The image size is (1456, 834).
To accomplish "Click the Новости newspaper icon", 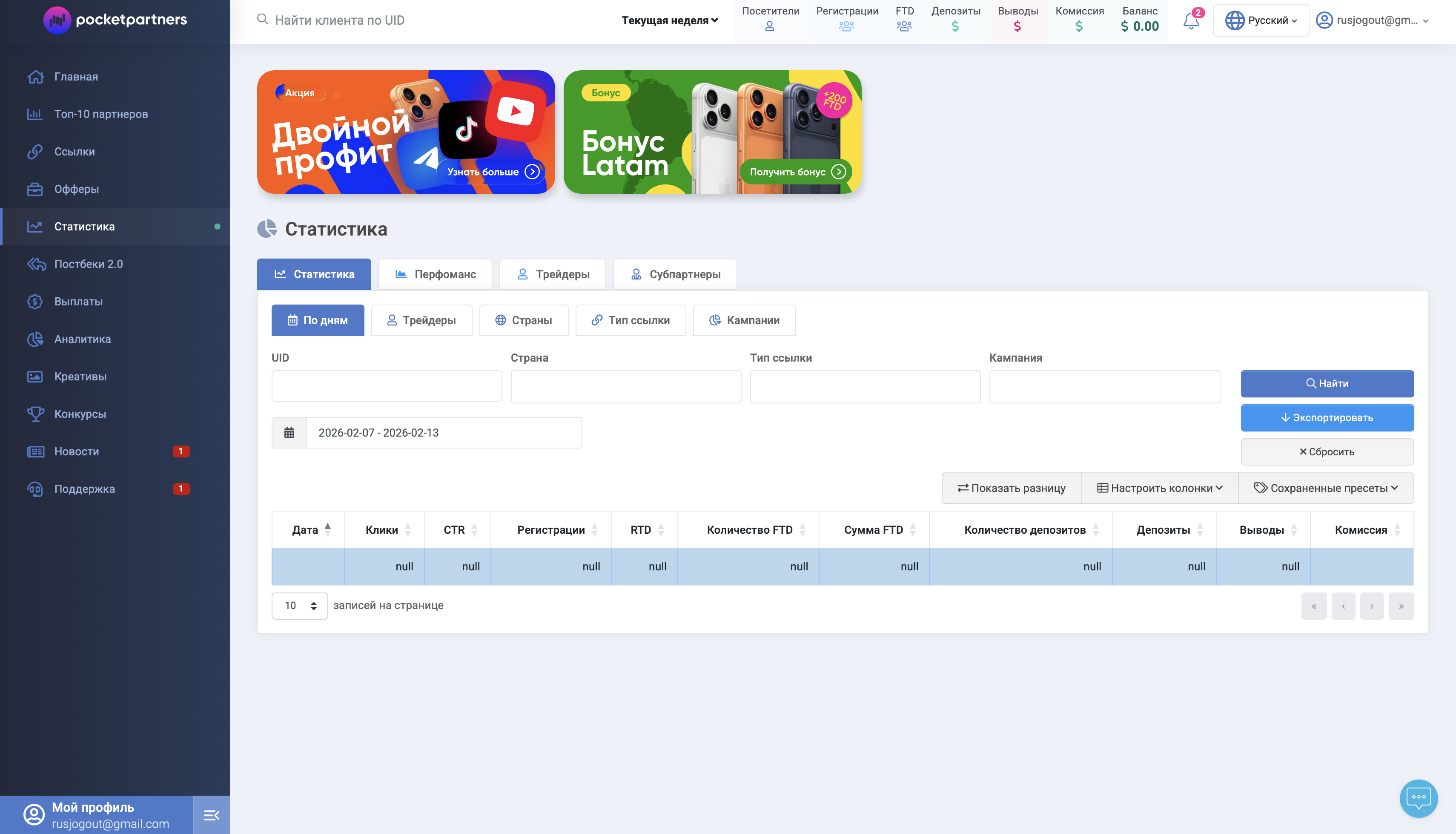I will pyautogui.click(x=35, y=452).
